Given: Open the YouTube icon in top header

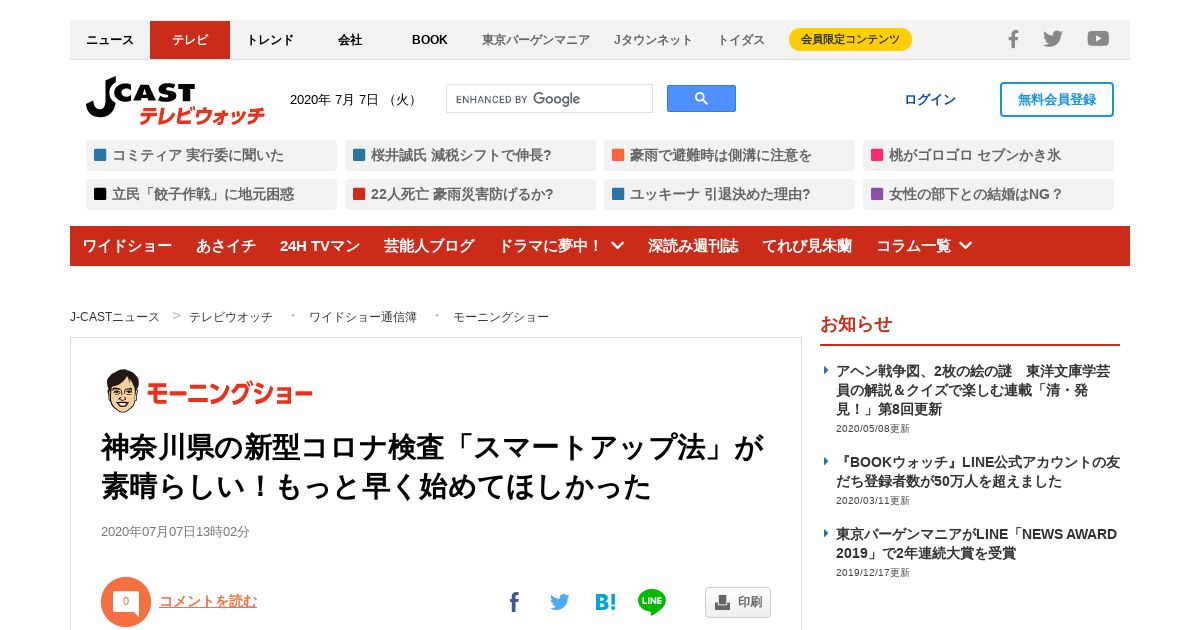Looking at the screenshot, I should (1098, 39).
